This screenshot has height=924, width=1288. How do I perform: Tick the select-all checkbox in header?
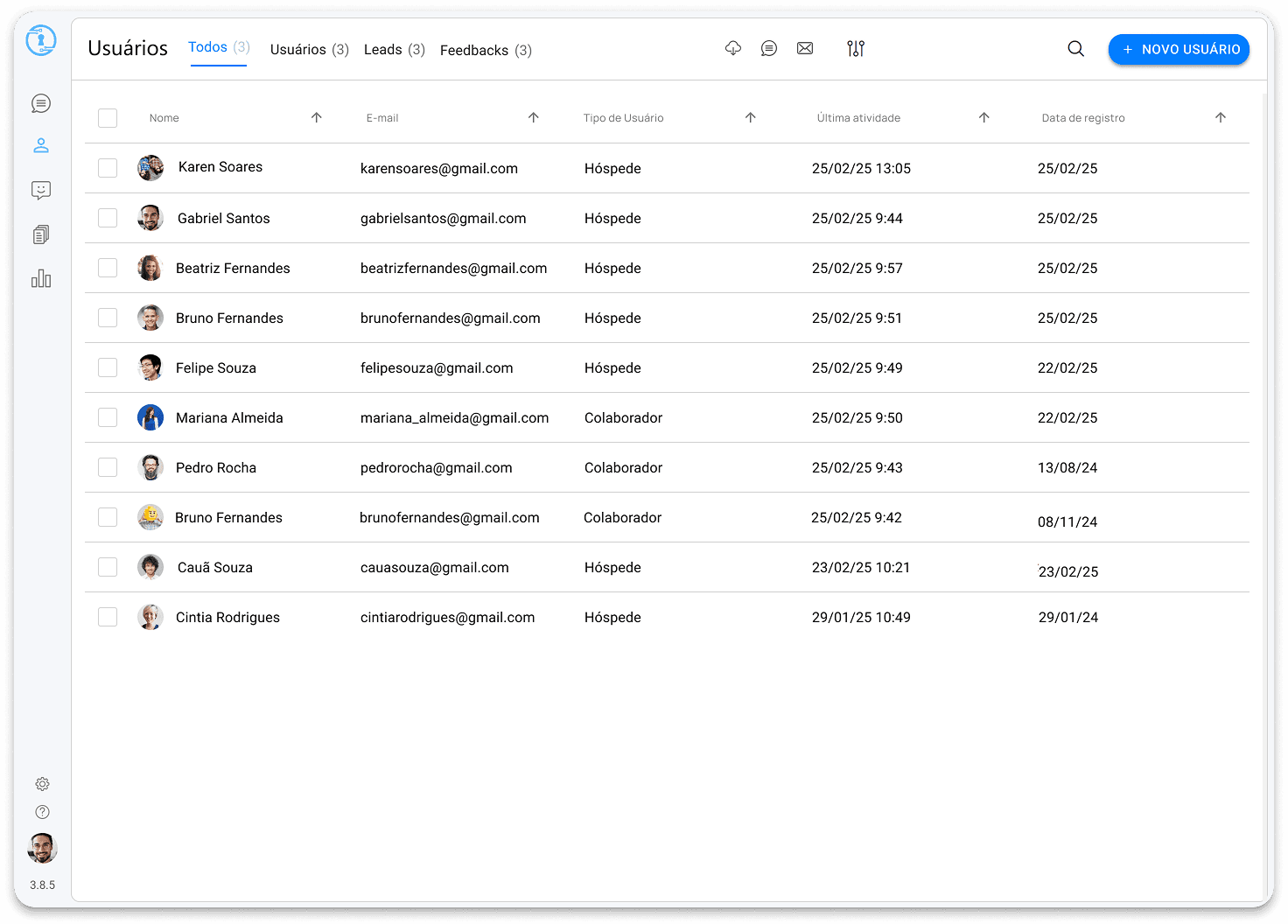point(108,118)
